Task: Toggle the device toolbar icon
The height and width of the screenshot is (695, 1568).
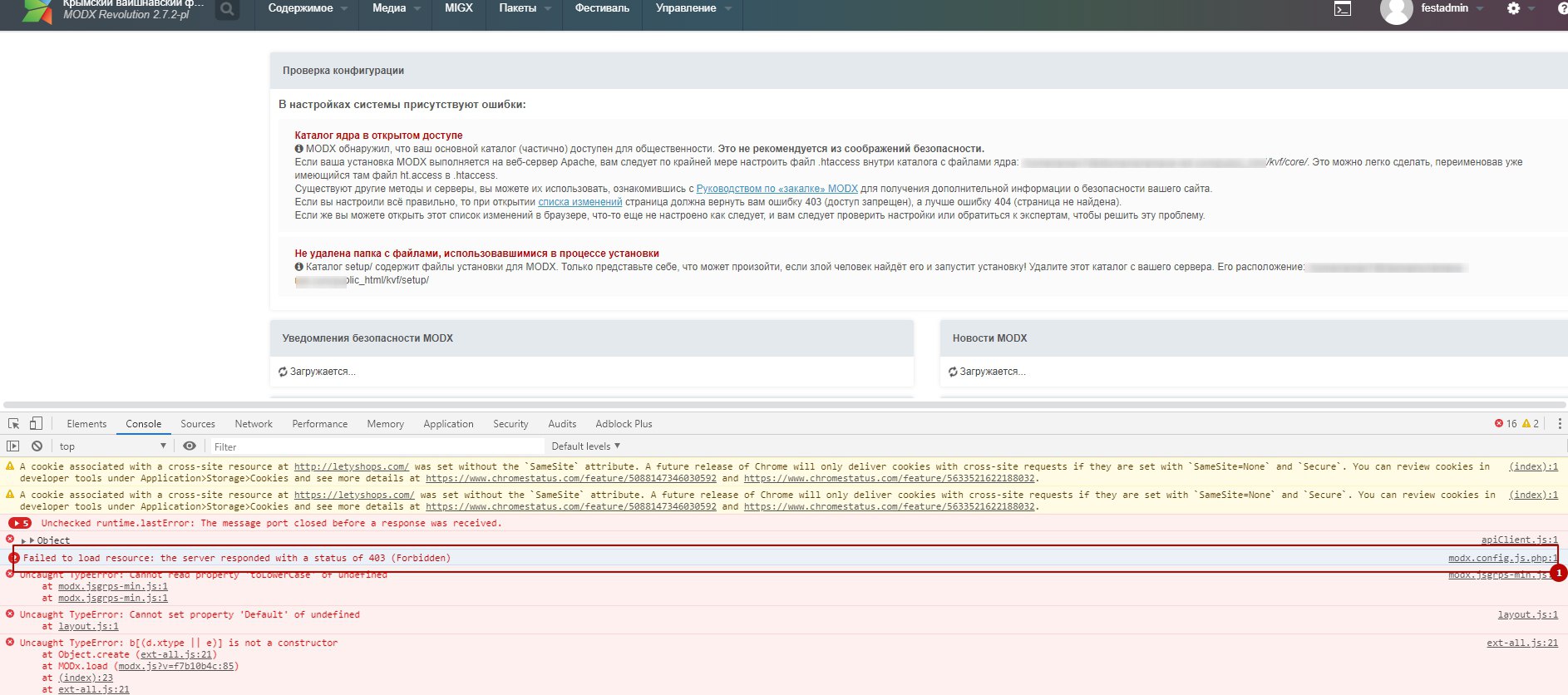Action: (36, 424)
